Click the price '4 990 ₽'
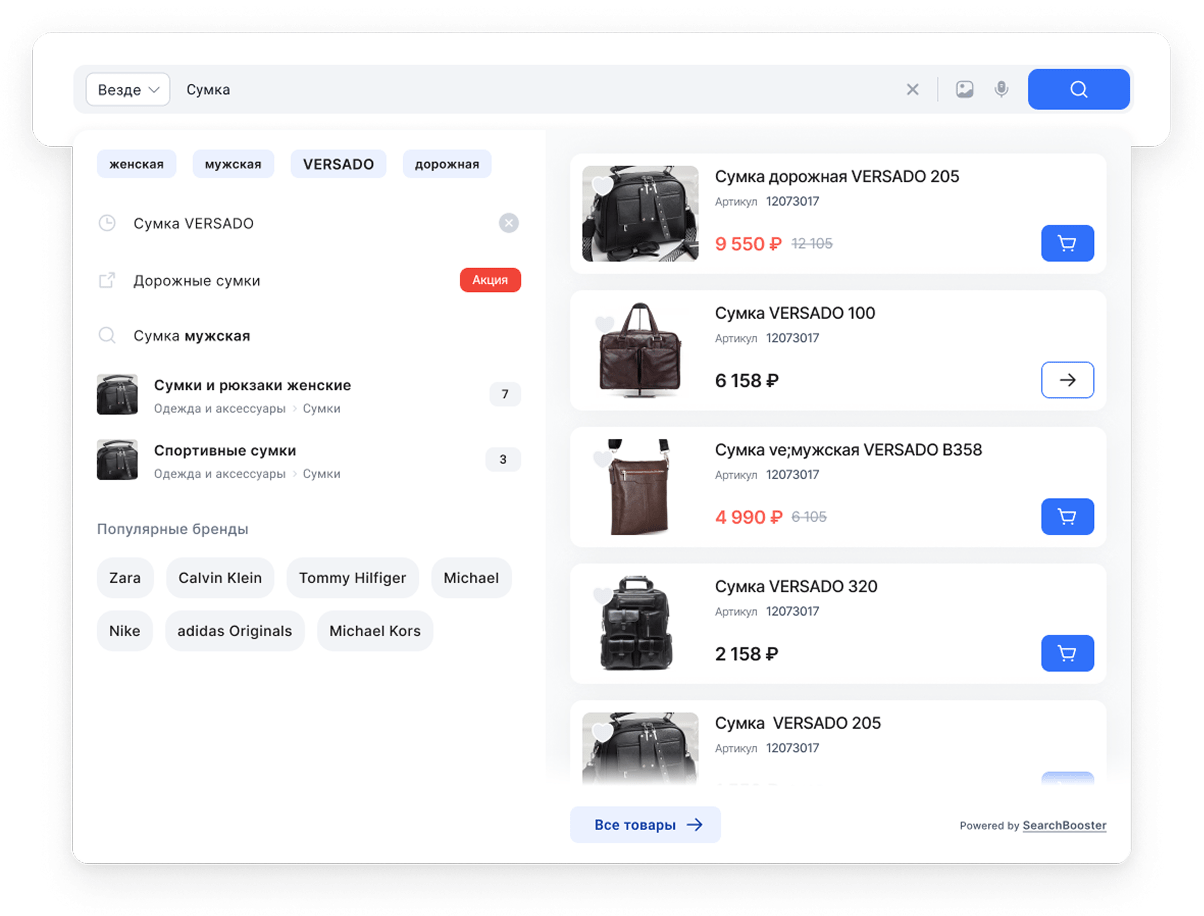Image resolution: width=1204 pixels, height=916 pixels. coord(748,518)
